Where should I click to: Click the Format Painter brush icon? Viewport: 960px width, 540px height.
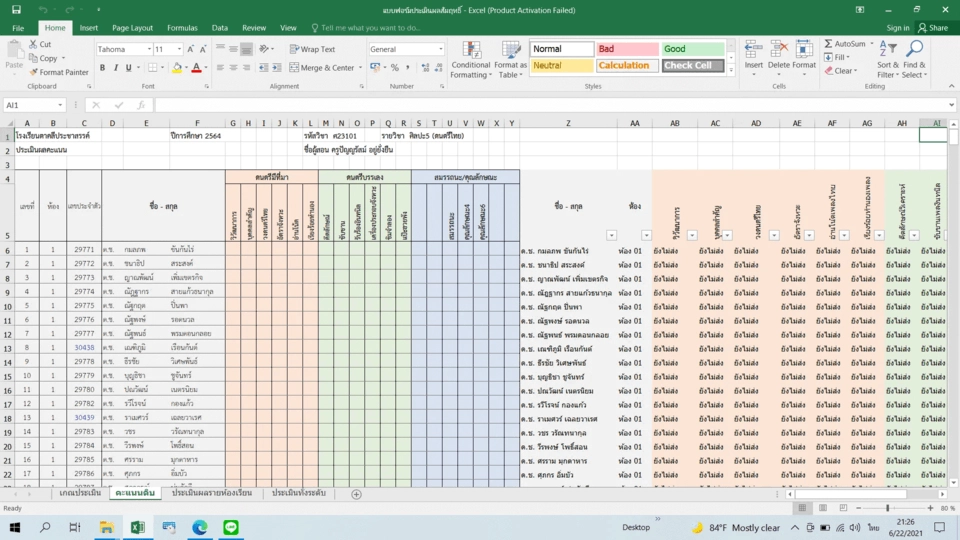33,72
